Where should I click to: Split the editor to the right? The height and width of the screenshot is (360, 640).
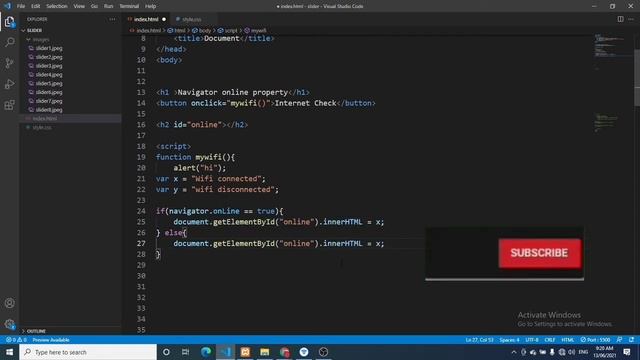tap(620, 19)
